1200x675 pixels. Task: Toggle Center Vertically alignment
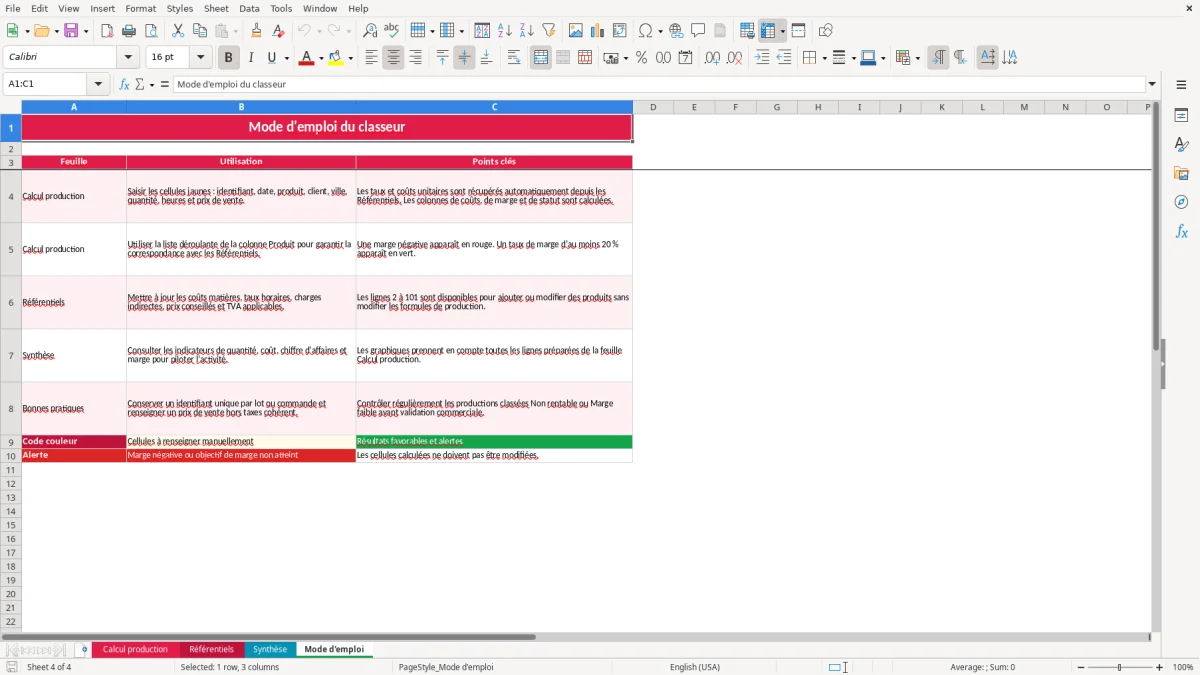point(464,58)
